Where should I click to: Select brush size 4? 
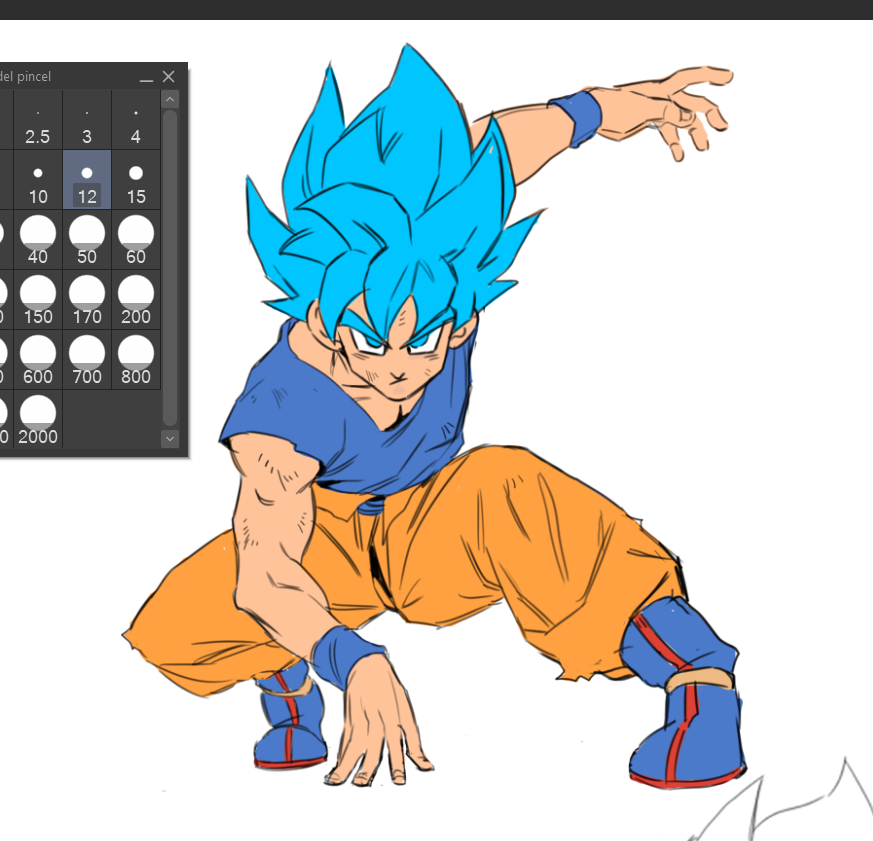136,120
